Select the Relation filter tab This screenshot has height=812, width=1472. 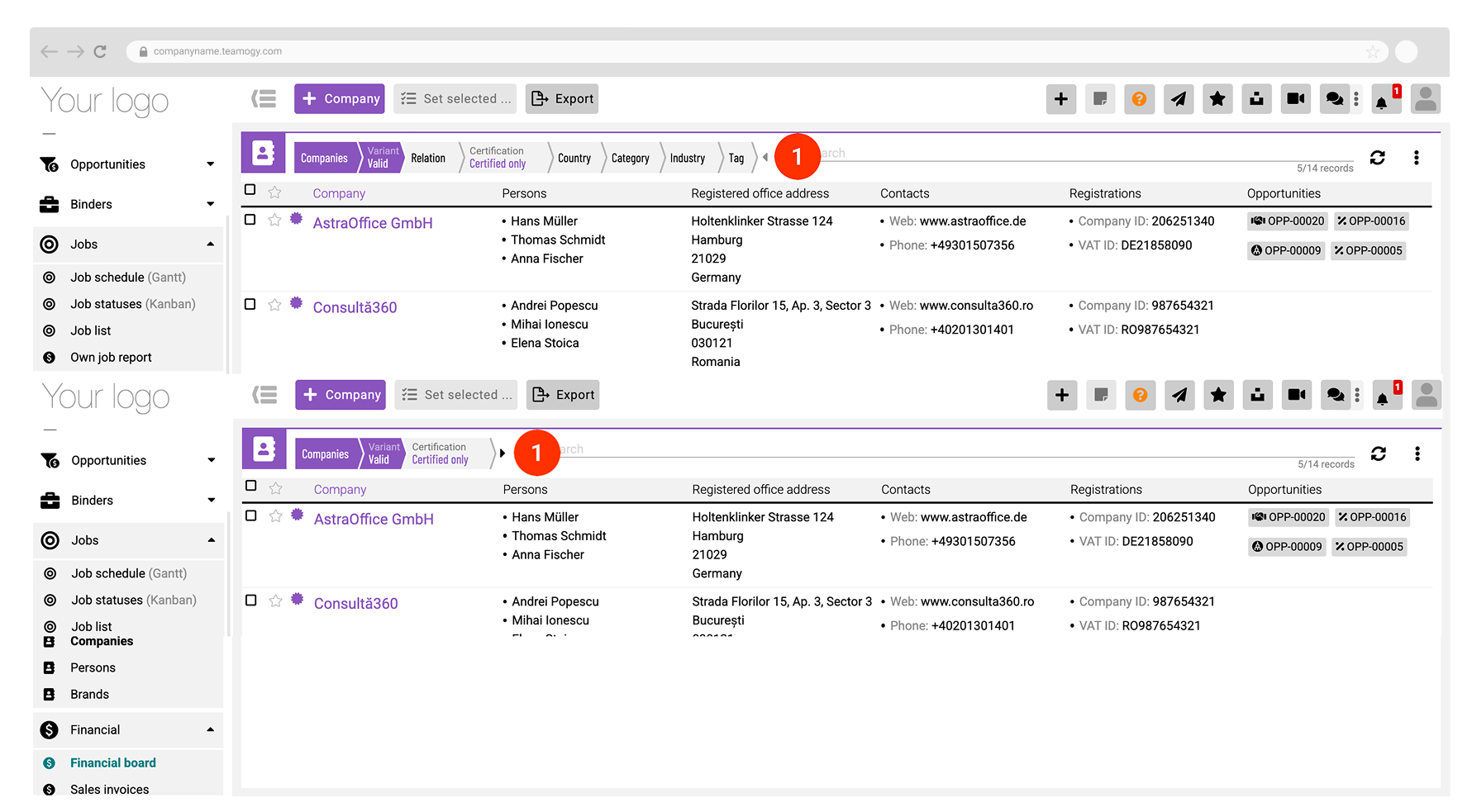(428, 158)
